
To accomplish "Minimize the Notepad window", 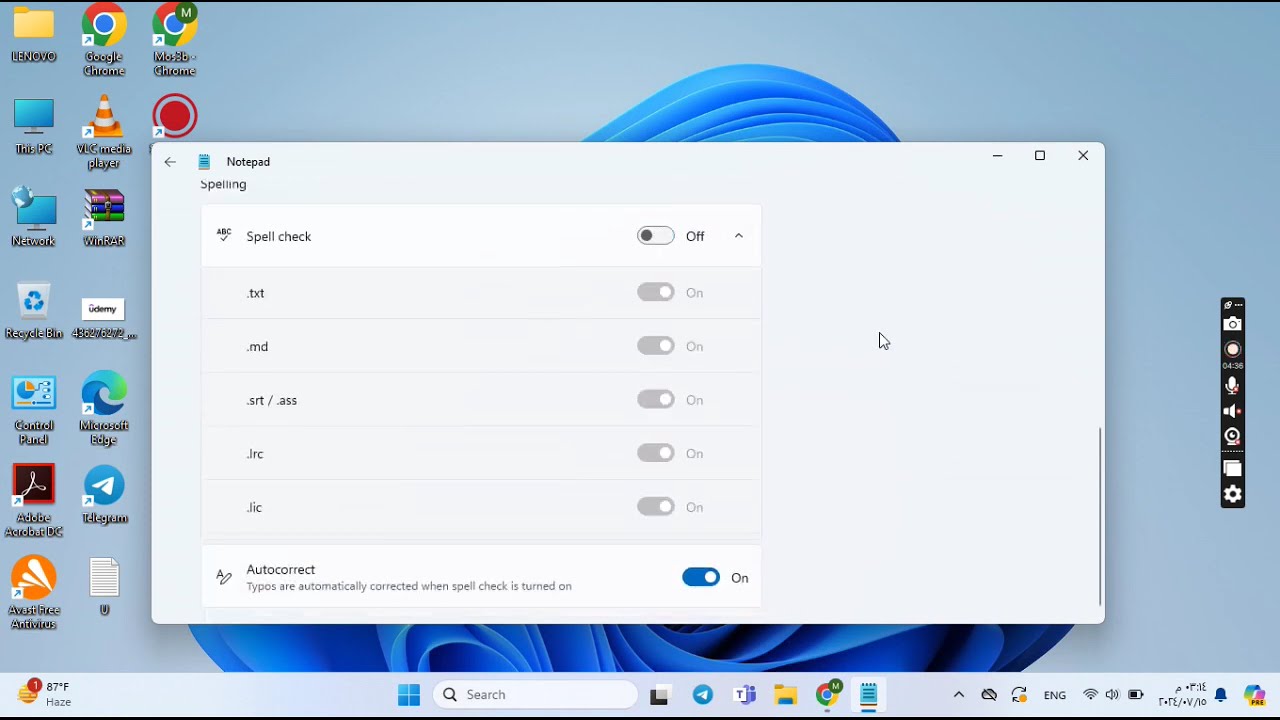I will coord(997,155).
